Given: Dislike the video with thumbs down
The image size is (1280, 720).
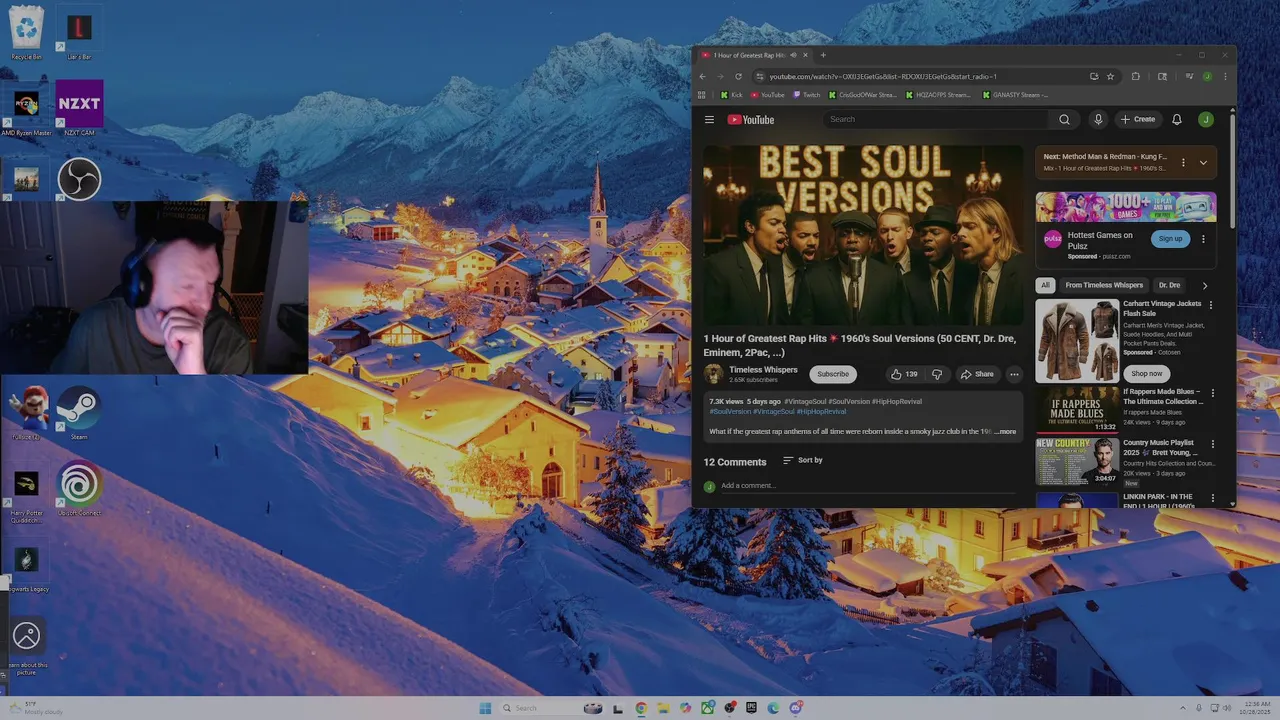Looking at the screenshot, I should (937, 374).
